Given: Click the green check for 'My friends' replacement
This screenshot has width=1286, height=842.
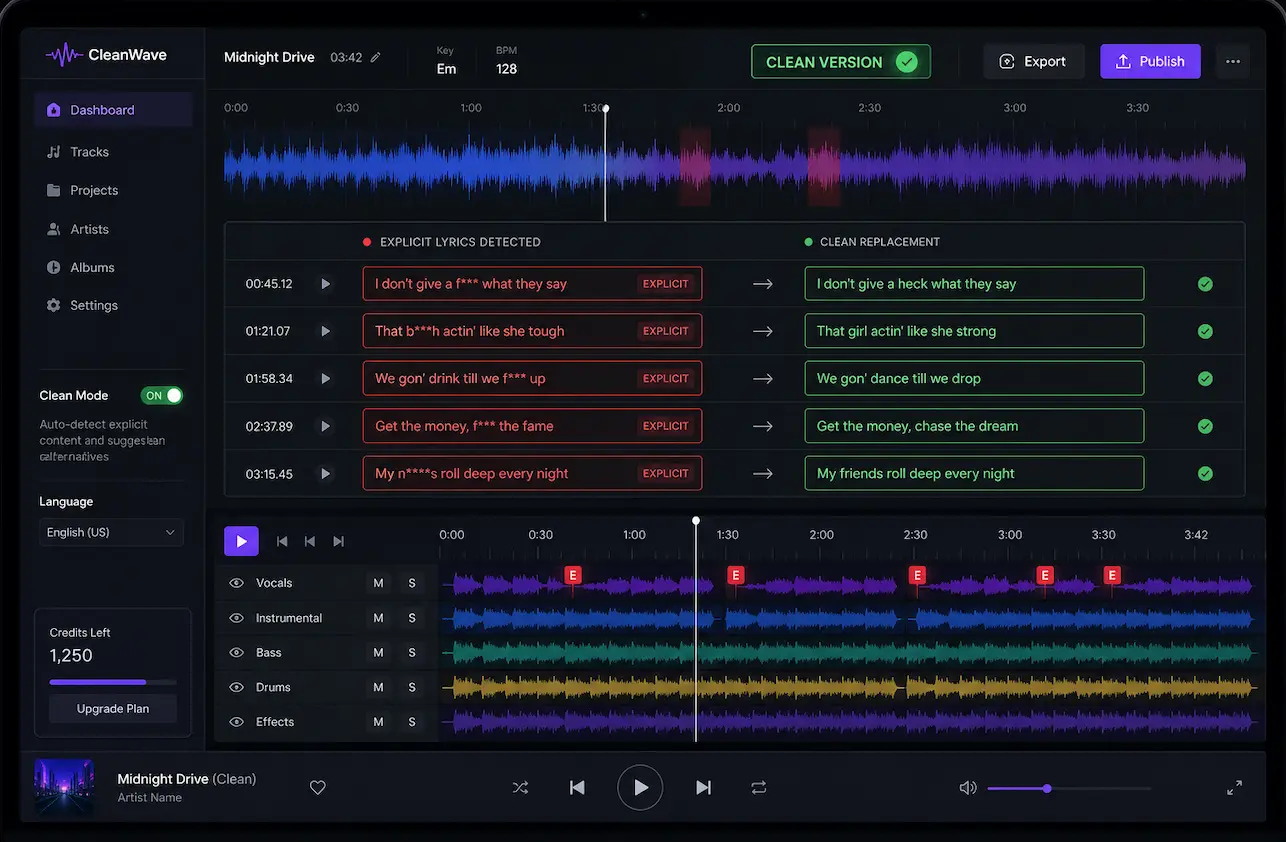Looking at the screenshot, I should [1205, 474].
